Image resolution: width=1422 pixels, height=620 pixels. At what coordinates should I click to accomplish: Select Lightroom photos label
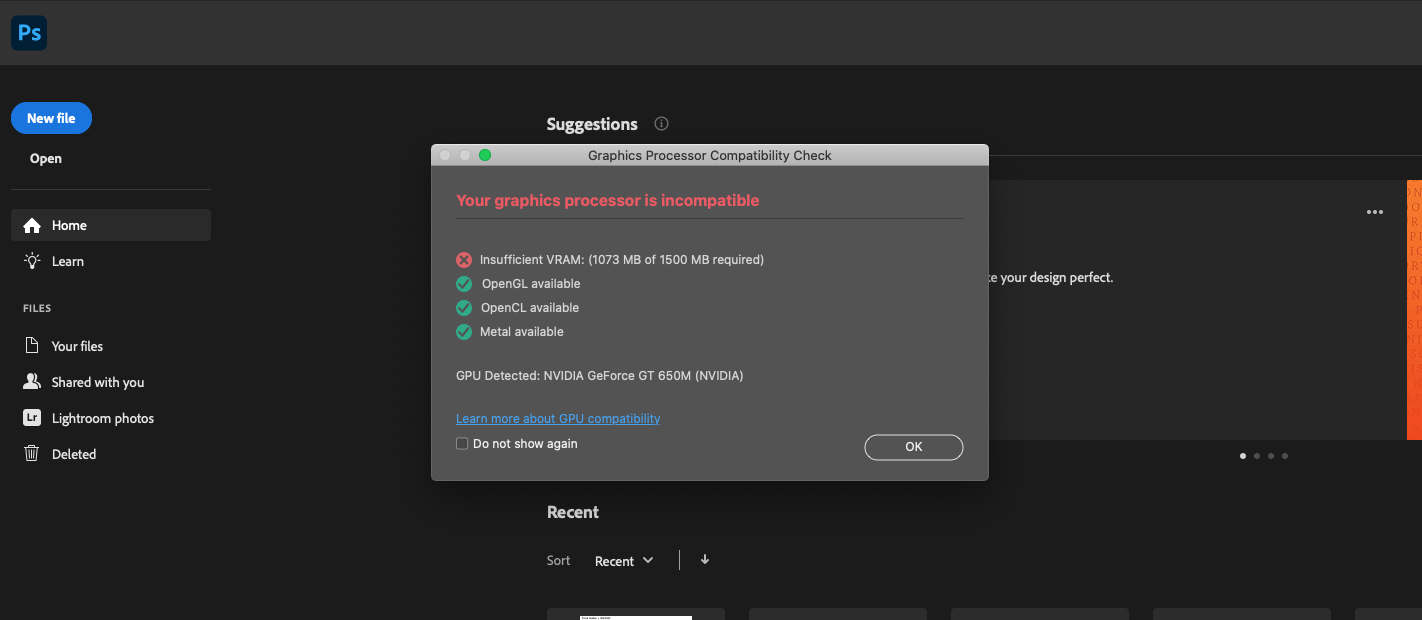pos(103,419)
